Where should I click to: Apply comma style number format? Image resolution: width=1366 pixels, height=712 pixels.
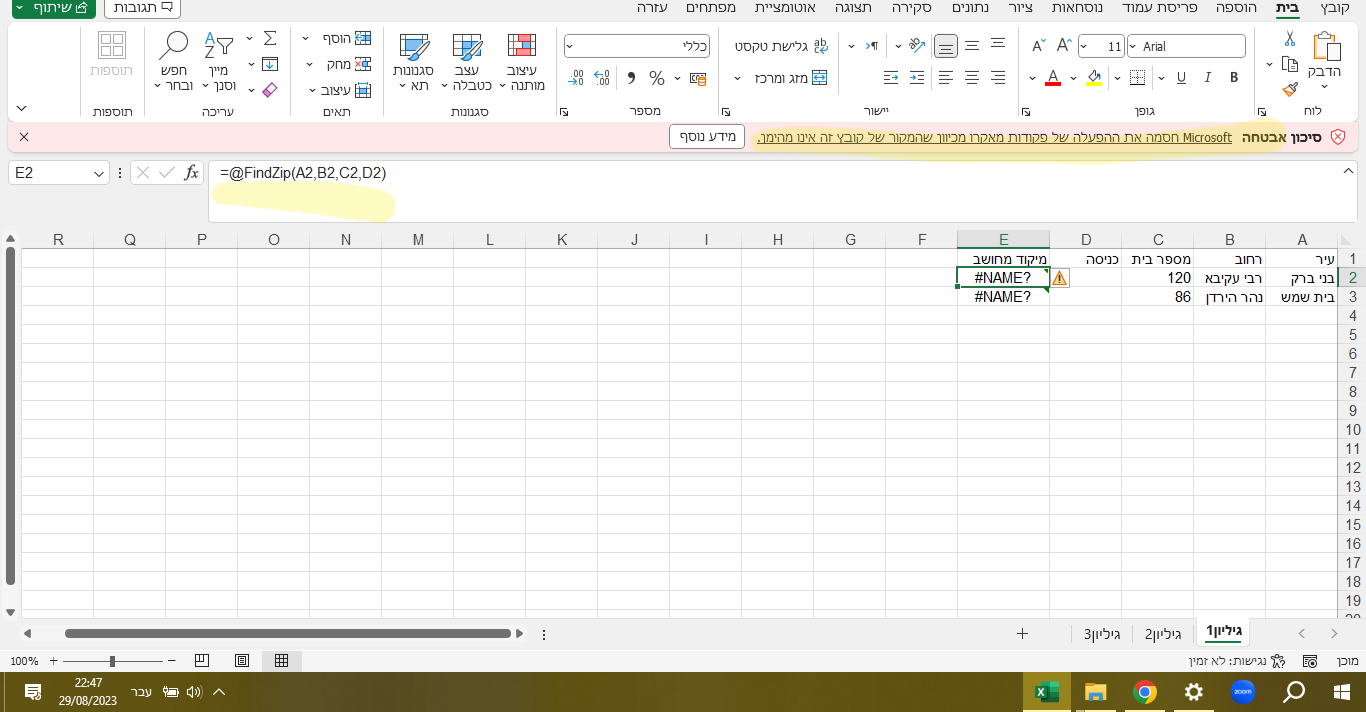click(x=631, y=78)
